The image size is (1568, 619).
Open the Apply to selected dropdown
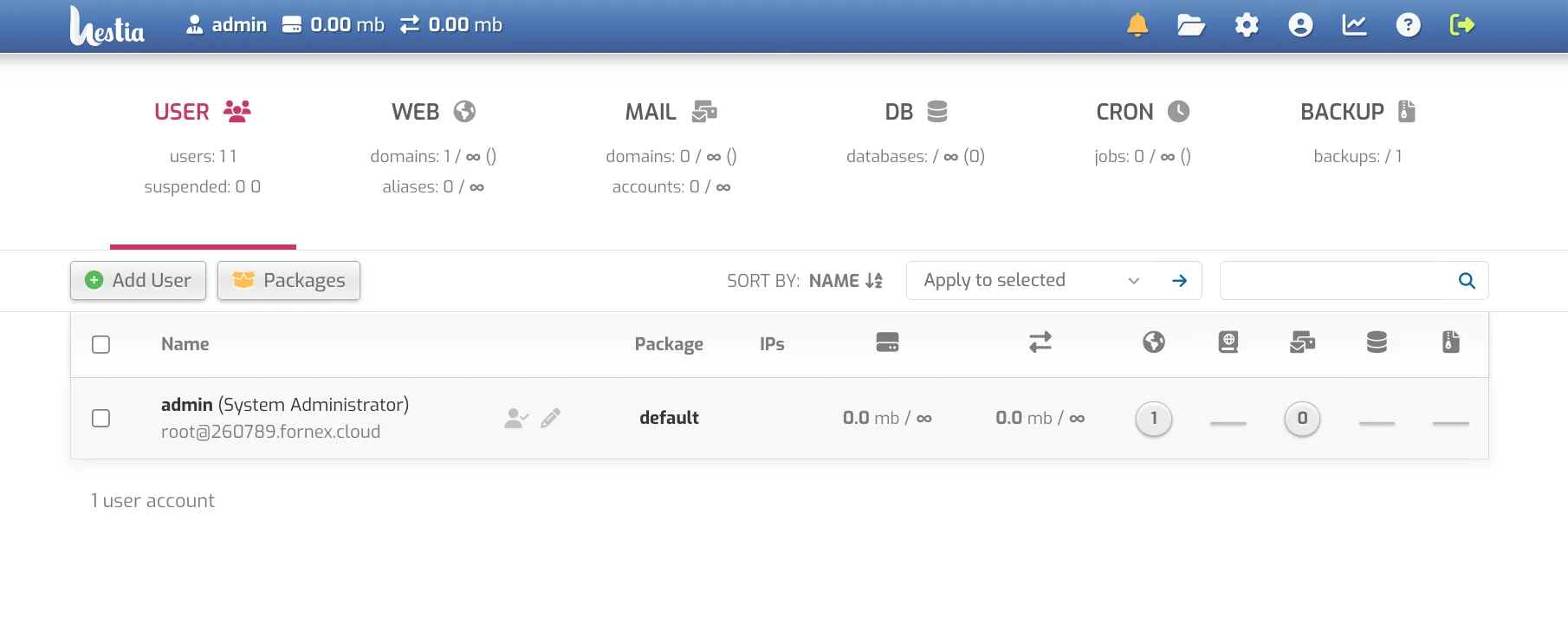1031,280
